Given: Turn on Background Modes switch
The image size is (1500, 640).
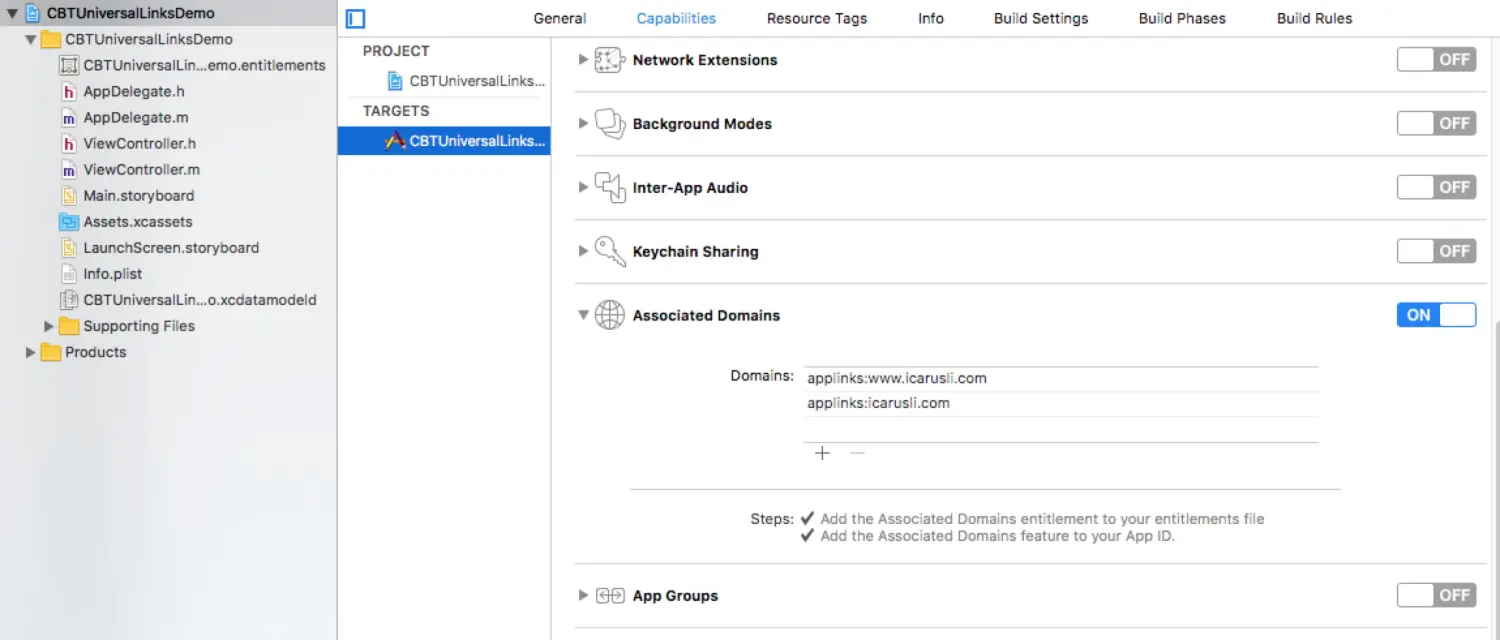Looking at the screenshot, I should click(x=1436, y=123).
